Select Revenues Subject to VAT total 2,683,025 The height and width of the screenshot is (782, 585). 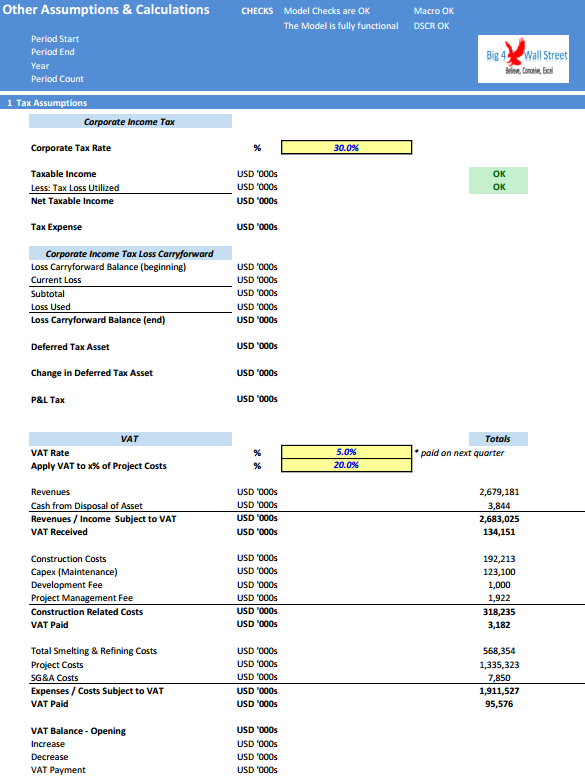coord(499,519)
